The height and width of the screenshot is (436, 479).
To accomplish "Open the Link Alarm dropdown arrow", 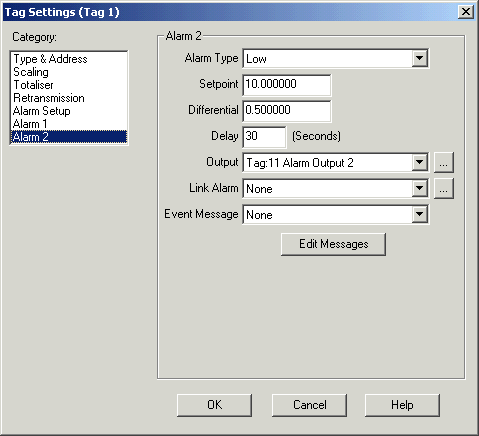I will 419,189.
